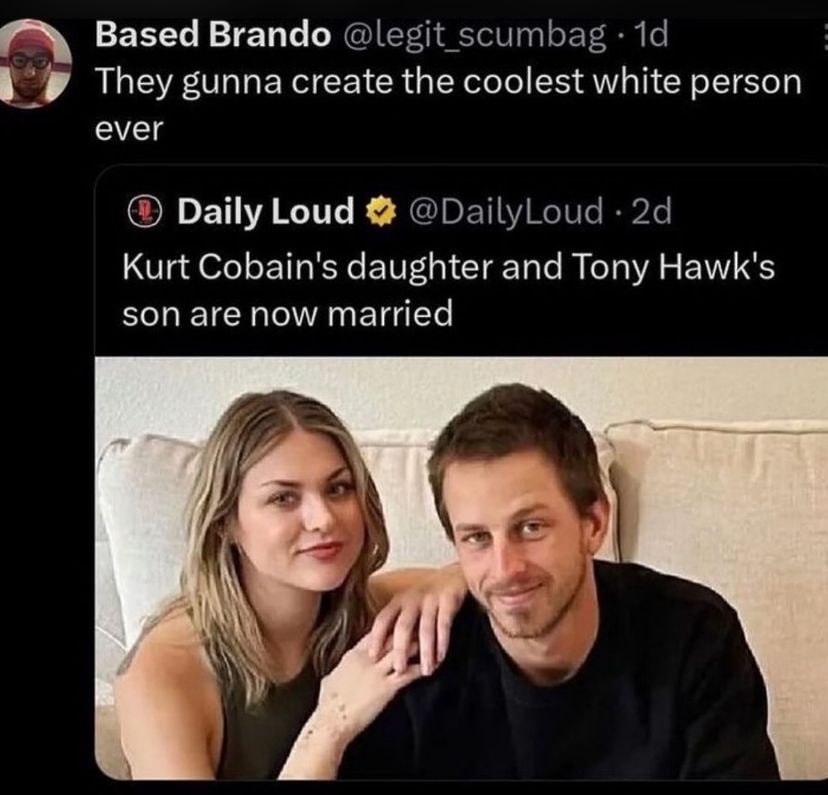828x795 pixels.
Task: Click "son are now married" text line
Action: point(286,315)
